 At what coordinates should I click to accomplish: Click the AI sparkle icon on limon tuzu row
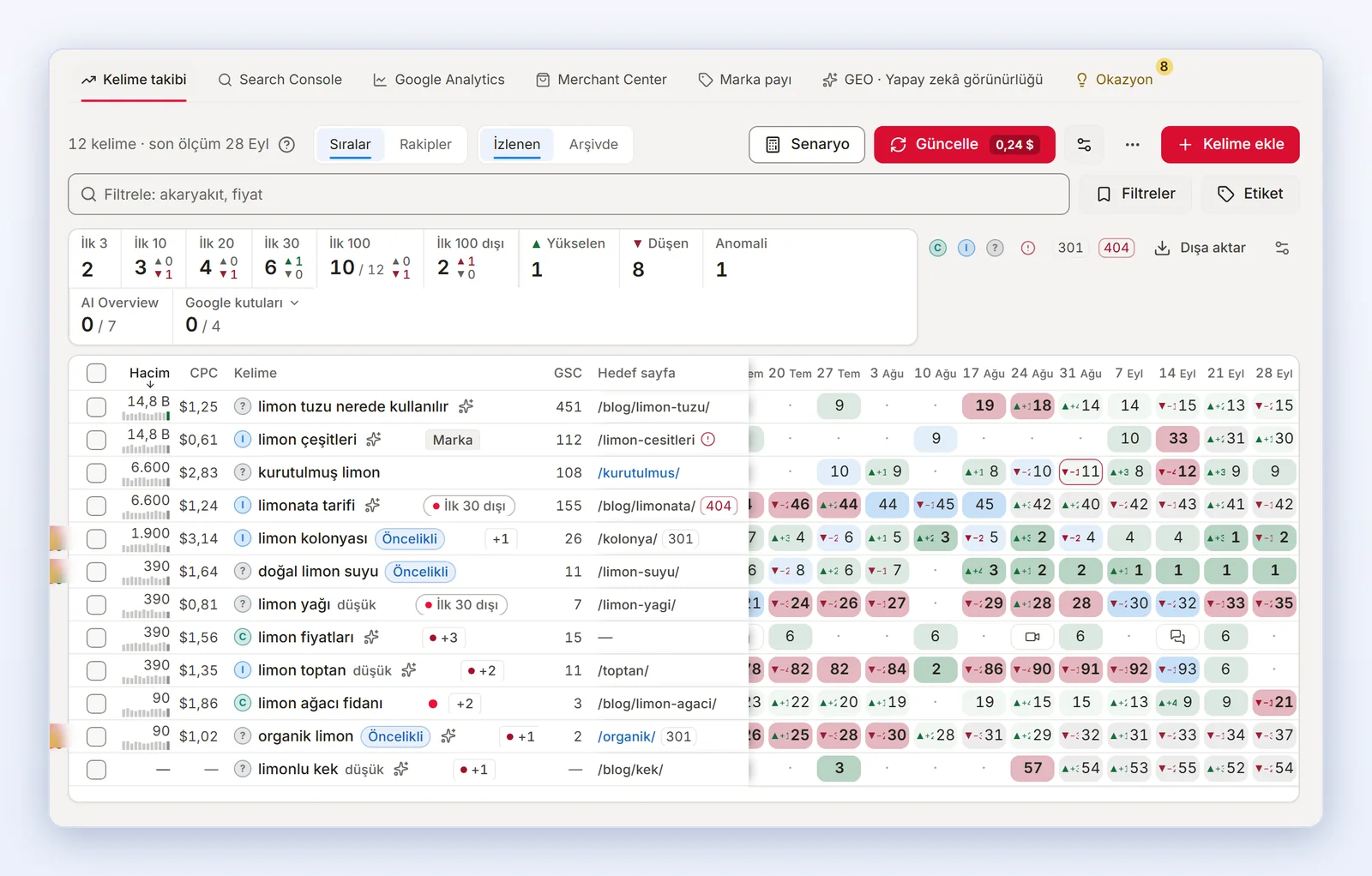[466, 406]
